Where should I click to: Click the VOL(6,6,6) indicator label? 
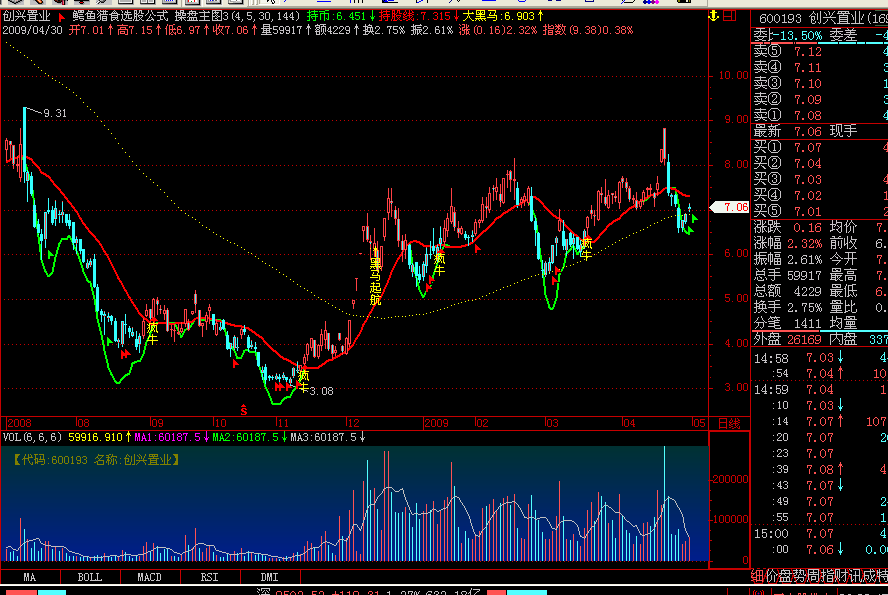pyautogui.click(x=32, y=437)
